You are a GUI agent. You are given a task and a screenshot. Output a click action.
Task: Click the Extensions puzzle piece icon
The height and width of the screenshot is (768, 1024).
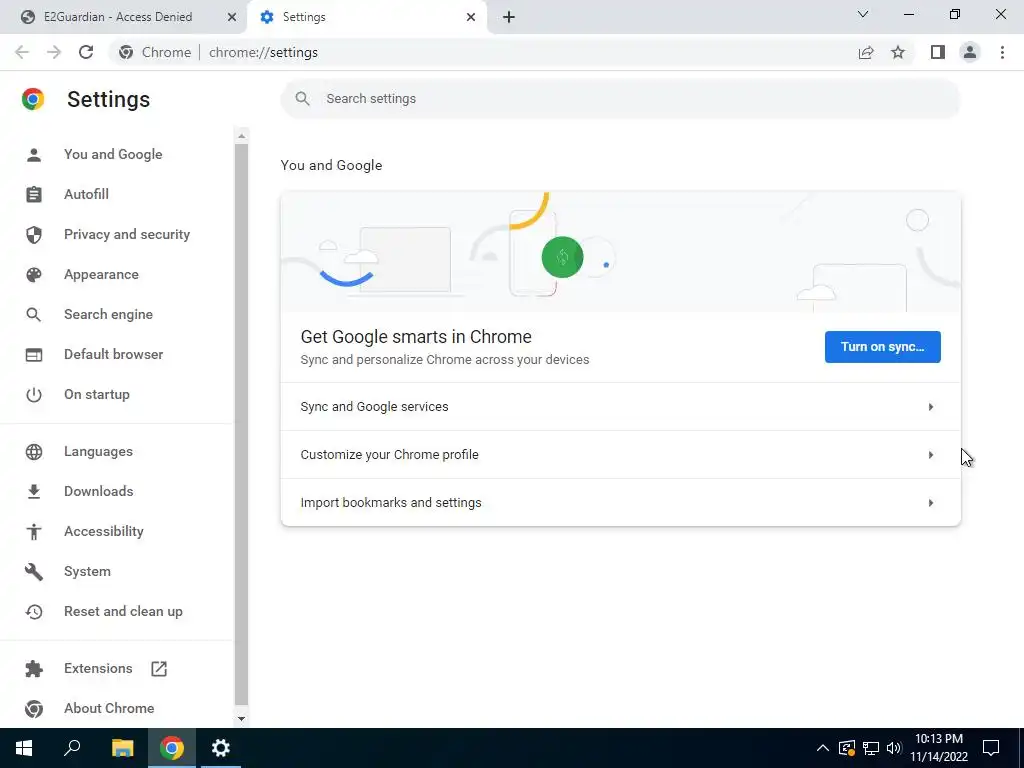pos(34,669)
